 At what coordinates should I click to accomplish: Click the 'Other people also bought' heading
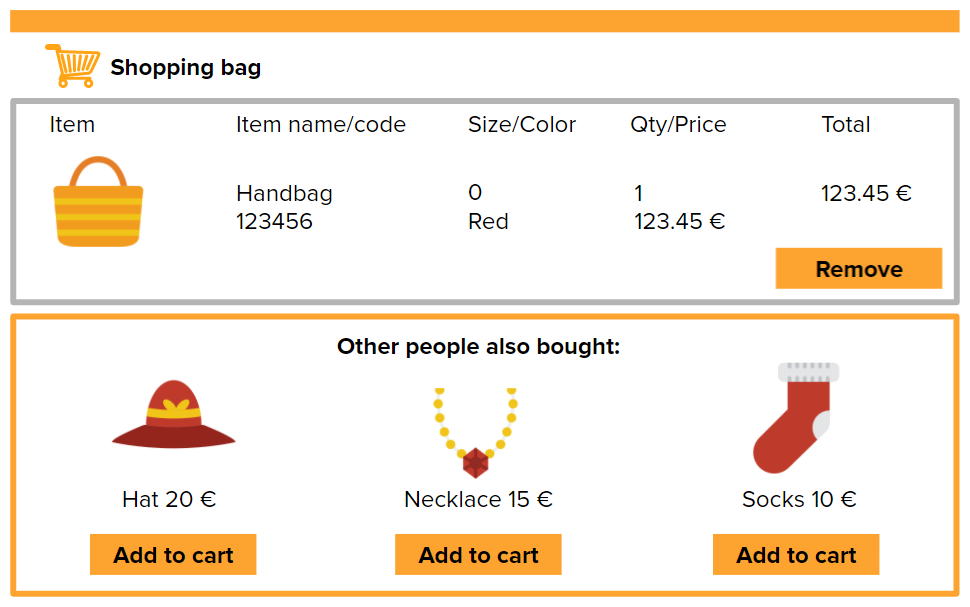pos(477,346)
